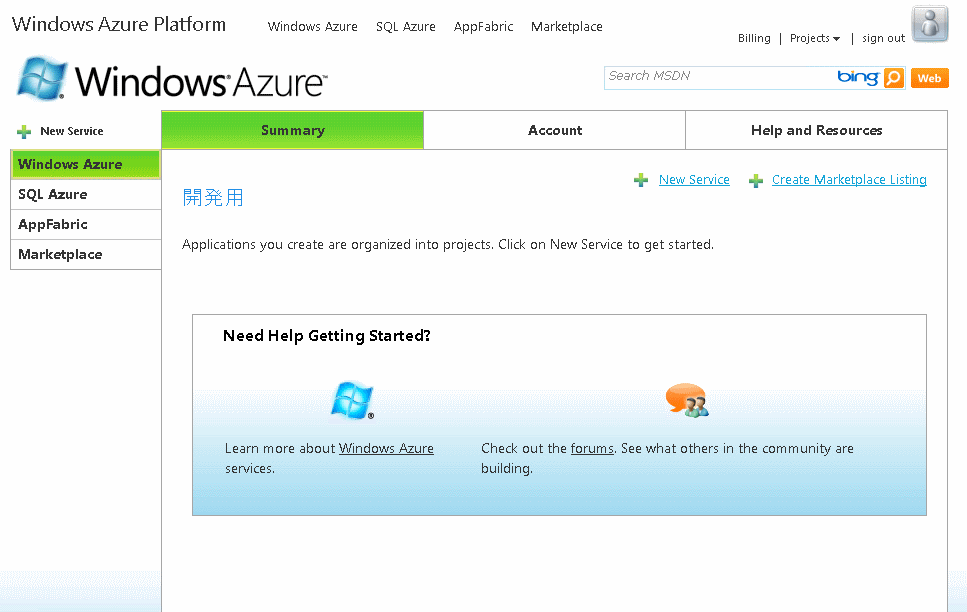Click the Windows Azure Platform title text
967x612 pixels.
point(118,24)
